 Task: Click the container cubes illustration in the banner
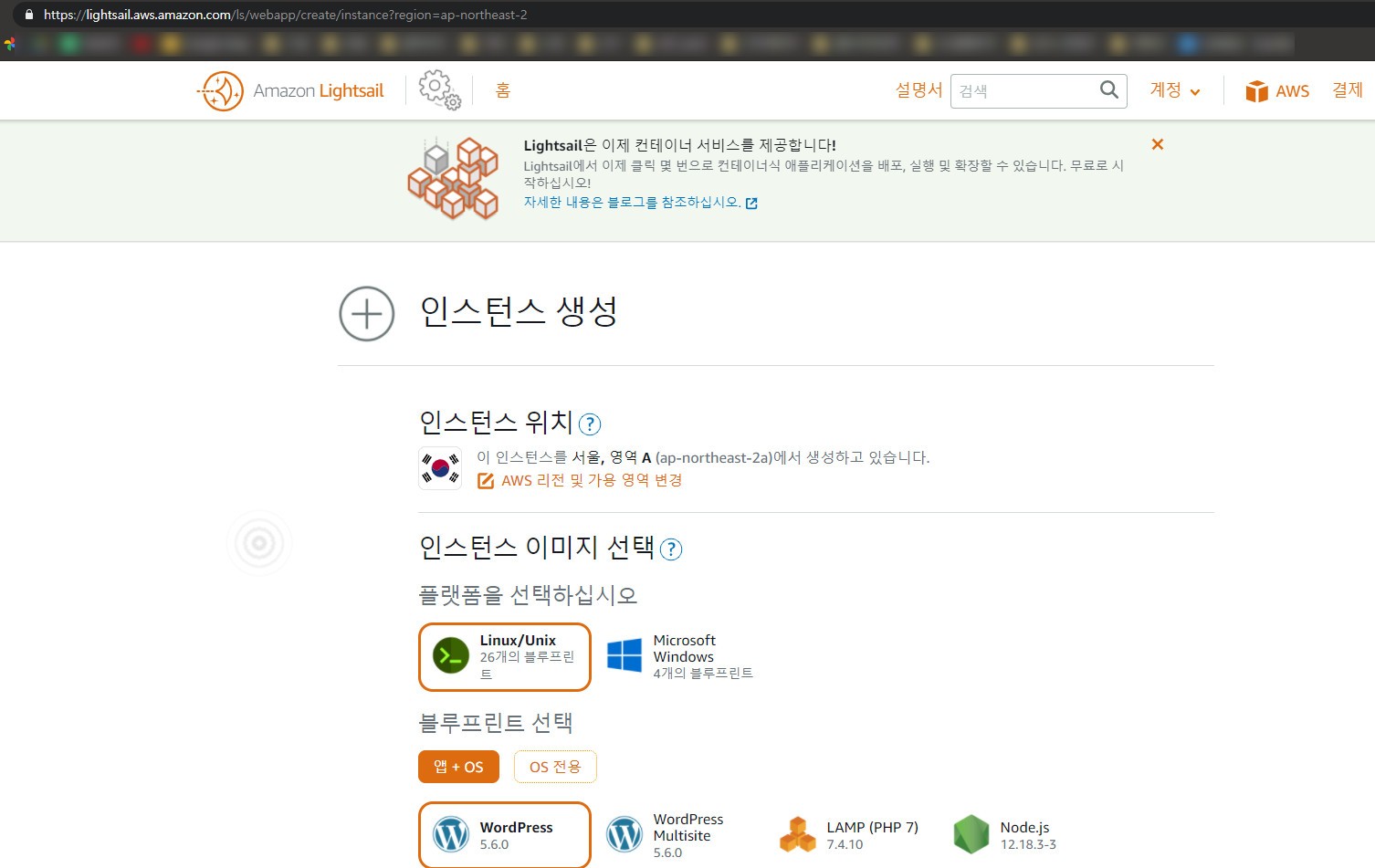pos(453,177)
